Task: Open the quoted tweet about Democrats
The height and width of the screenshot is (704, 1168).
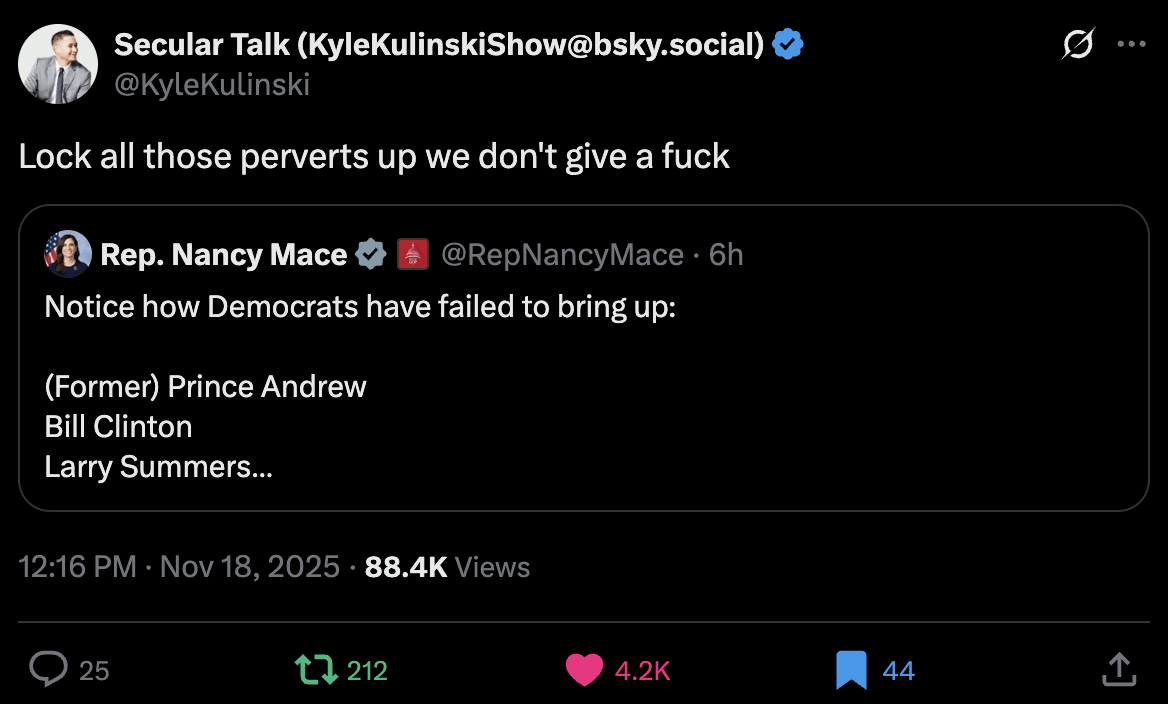Action: [583, 400]
